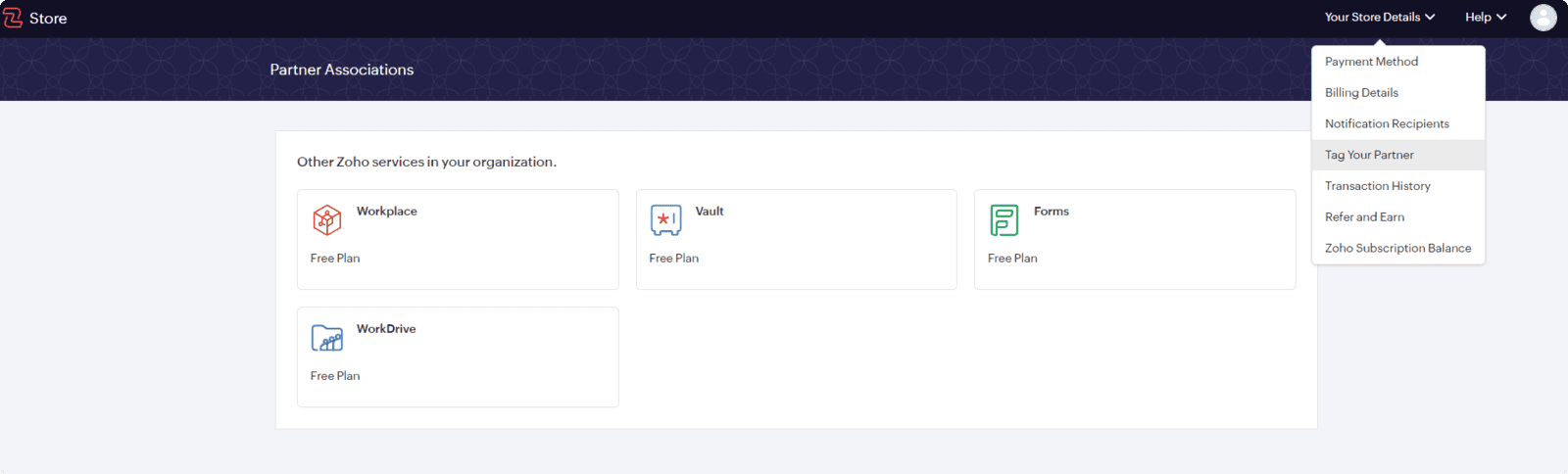Select Tag Your Partner option
1568x474 pixels.
point(1398,155)
